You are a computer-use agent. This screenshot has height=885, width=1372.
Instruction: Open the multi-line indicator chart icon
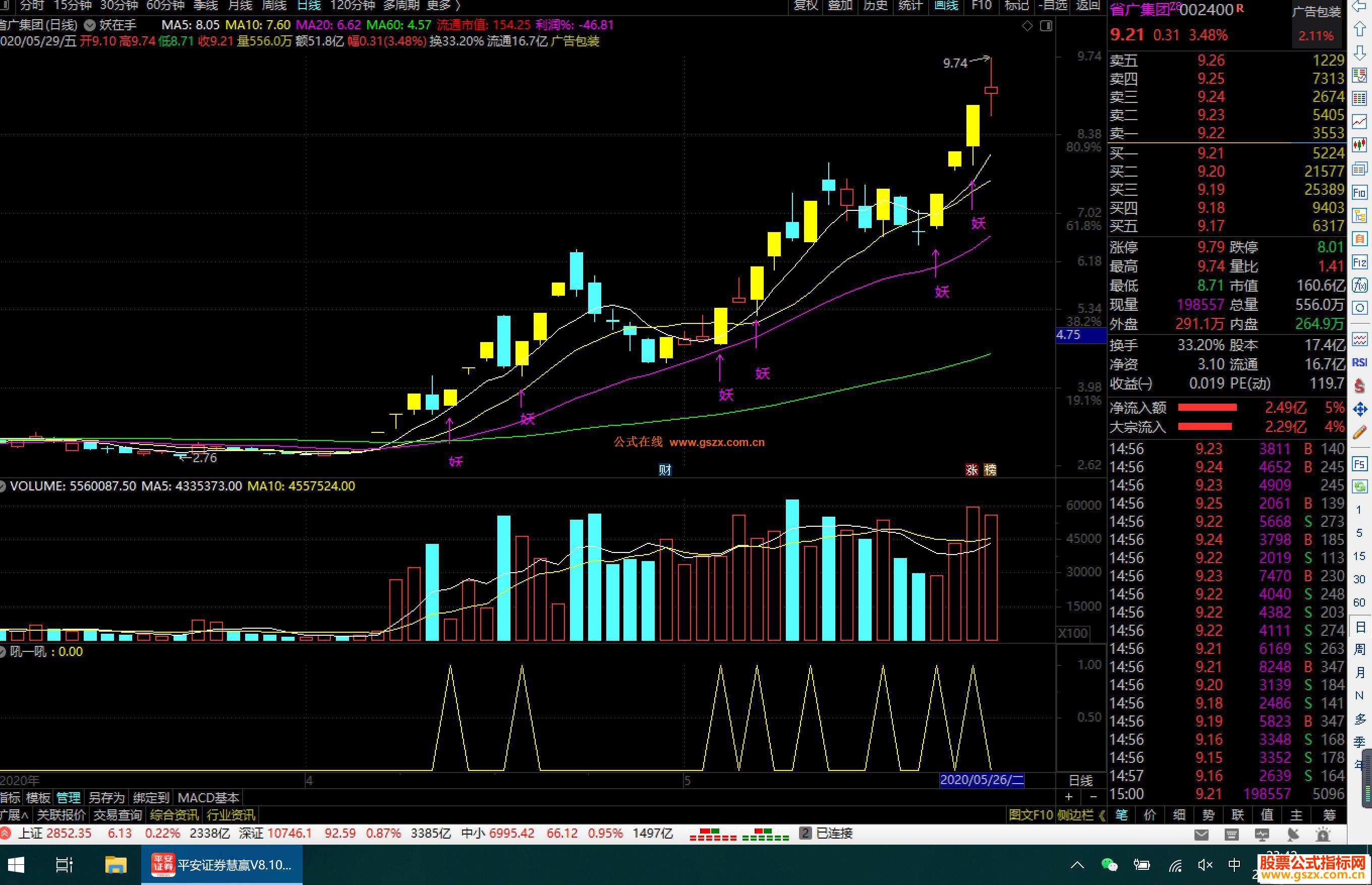tap(1359, 339)
